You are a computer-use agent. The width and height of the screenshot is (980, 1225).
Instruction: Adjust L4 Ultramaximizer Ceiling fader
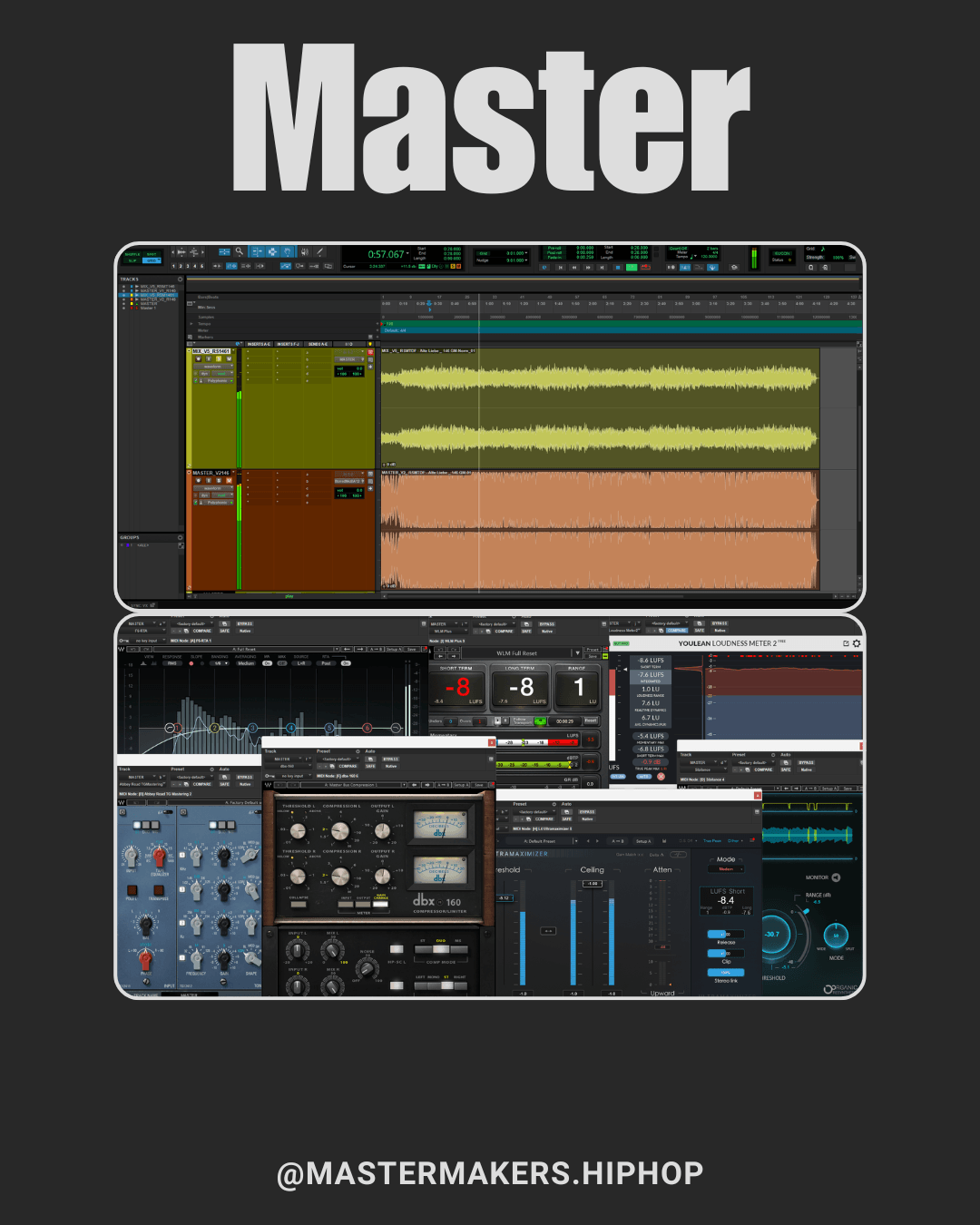[x=593, y=884]
